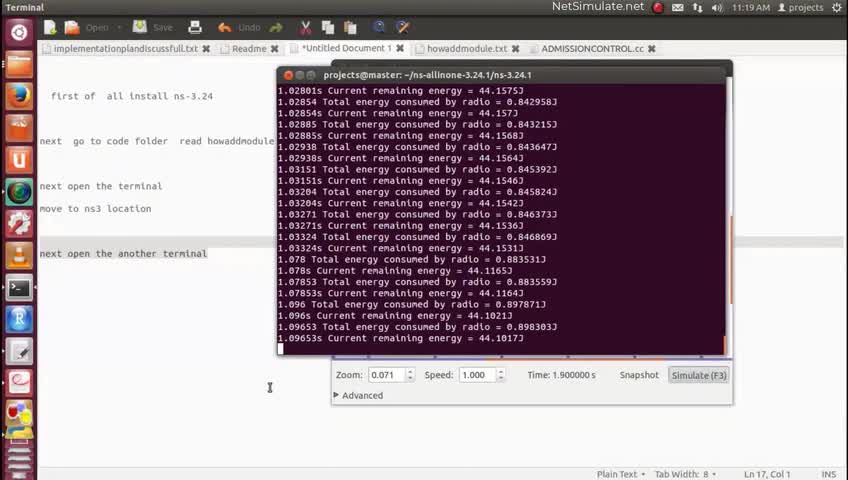Open the Find search tool
The width and height of the screenshot is (848, 480).
coord(379,27)
